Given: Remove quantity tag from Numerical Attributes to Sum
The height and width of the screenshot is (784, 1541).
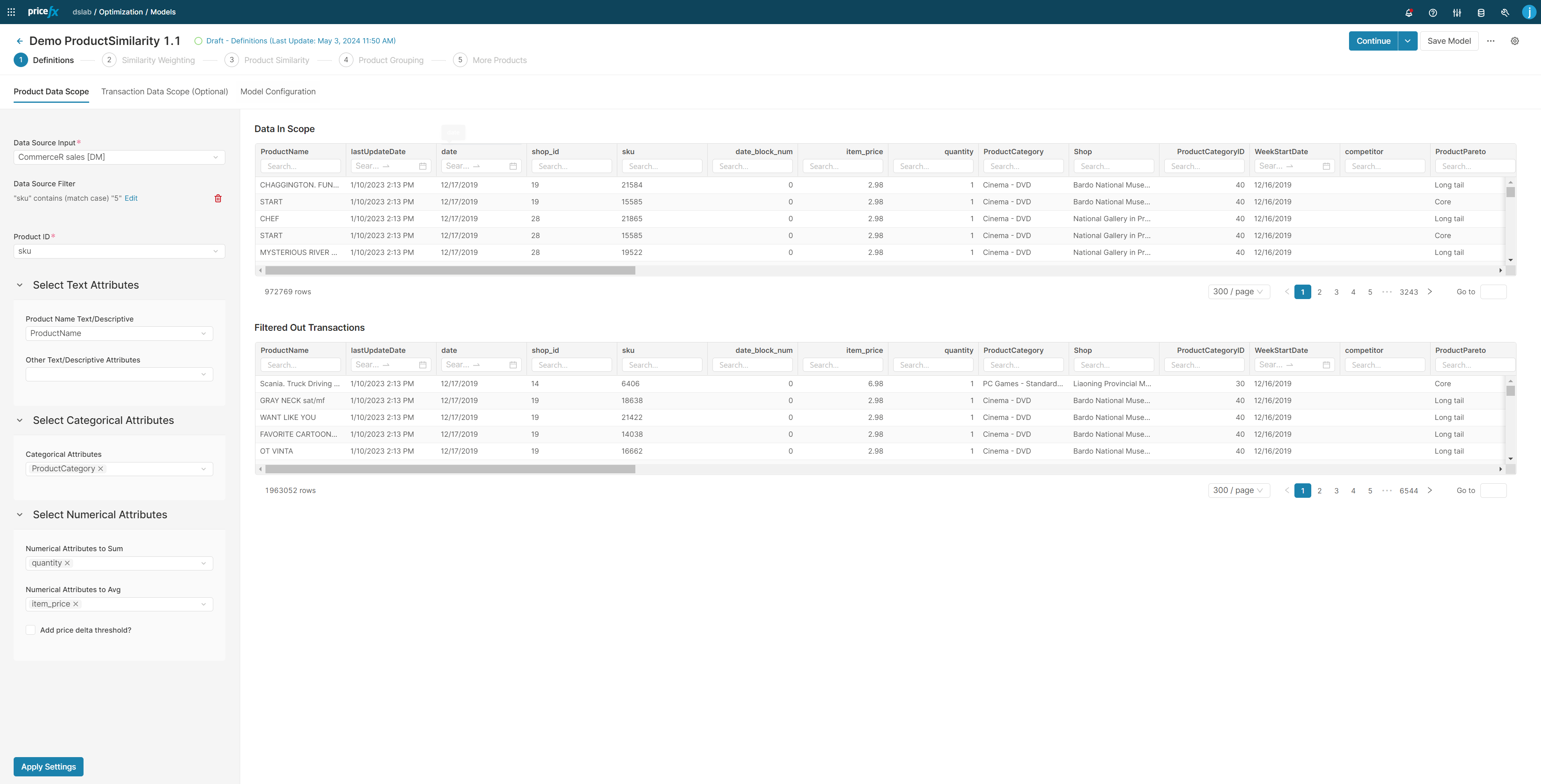Looking at the screenshot, I should pyautogui.click(x=67, y=563).
